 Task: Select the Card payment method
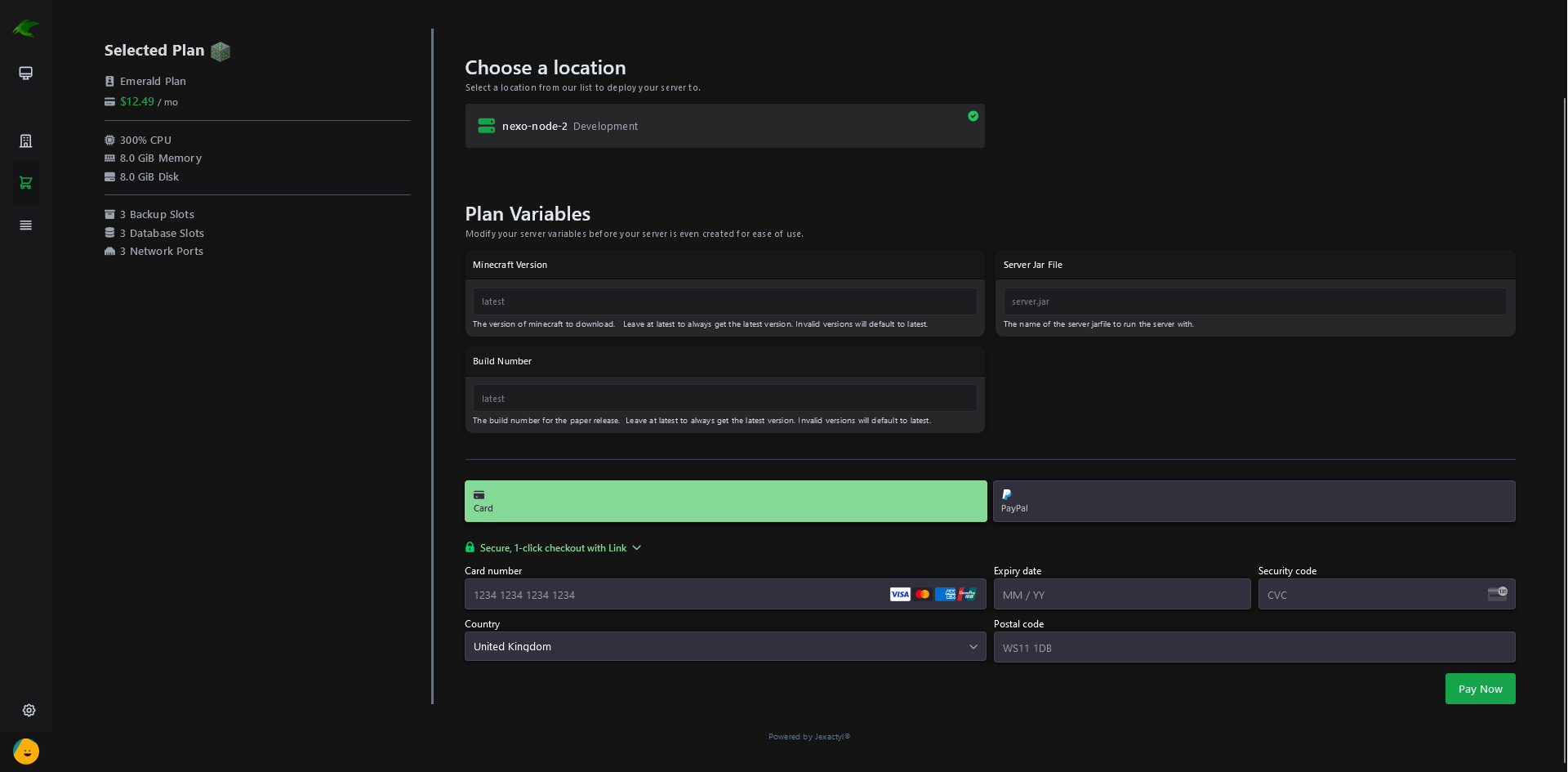tap(726, 501)
